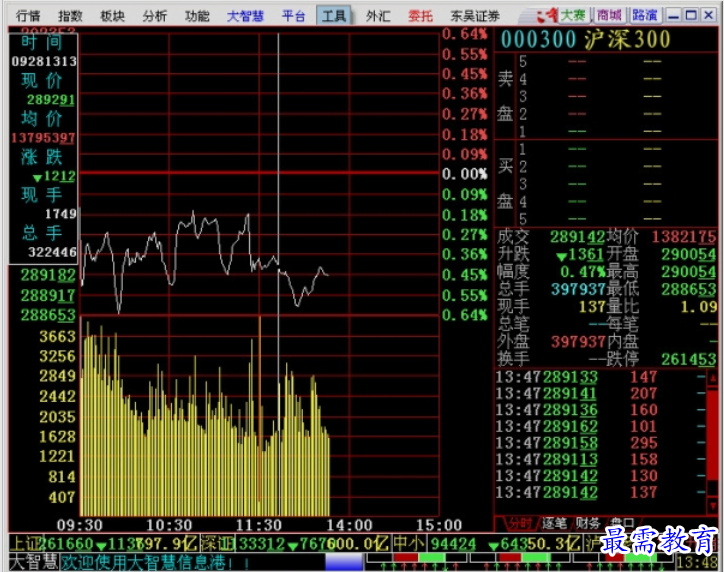Click the 最低 value 288653 in quote panel
Viewport: 724px width, 572px height.
coord(688,289)
